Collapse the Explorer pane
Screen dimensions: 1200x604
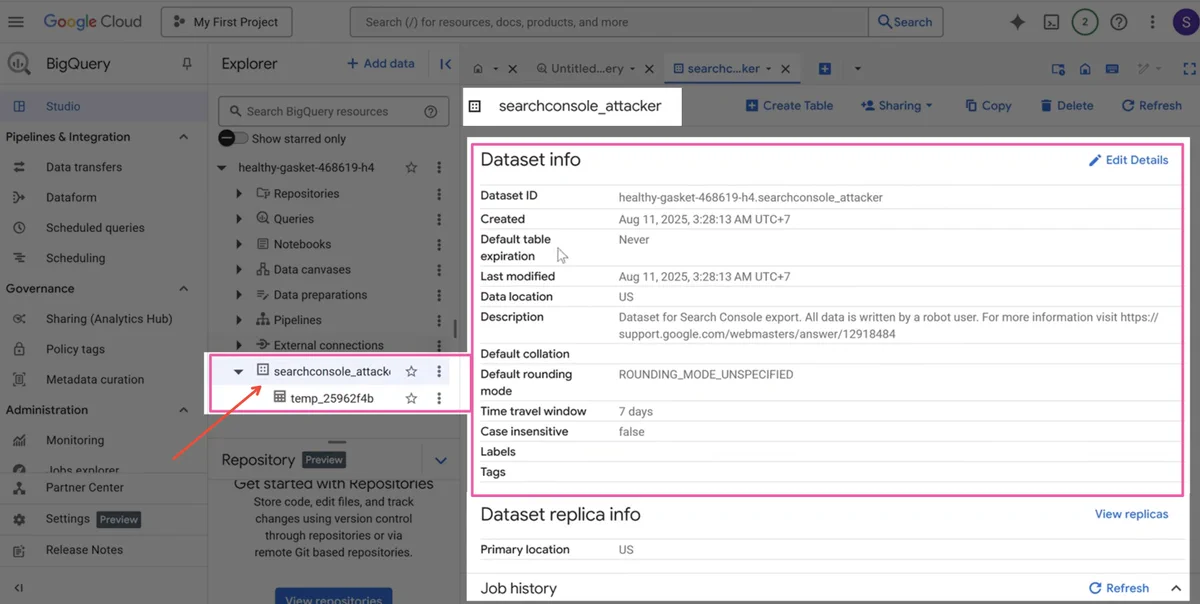[x=446, y=64]
